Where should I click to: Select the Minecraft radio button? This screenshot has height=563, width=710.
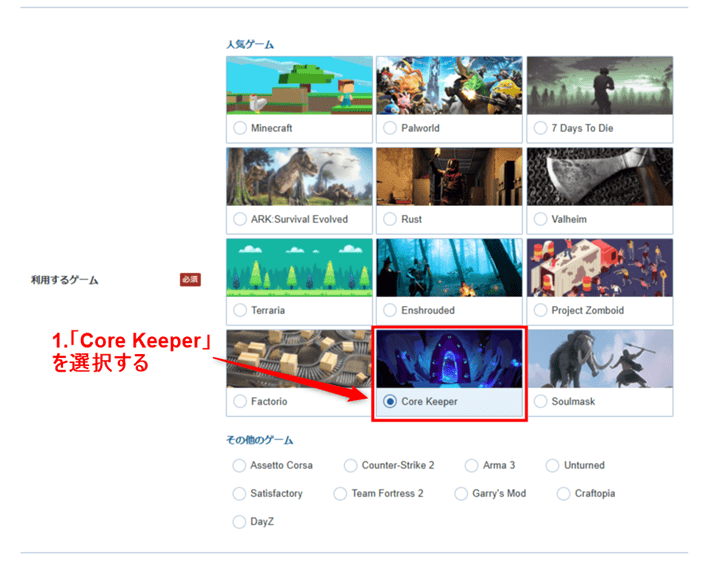(240, 128)
